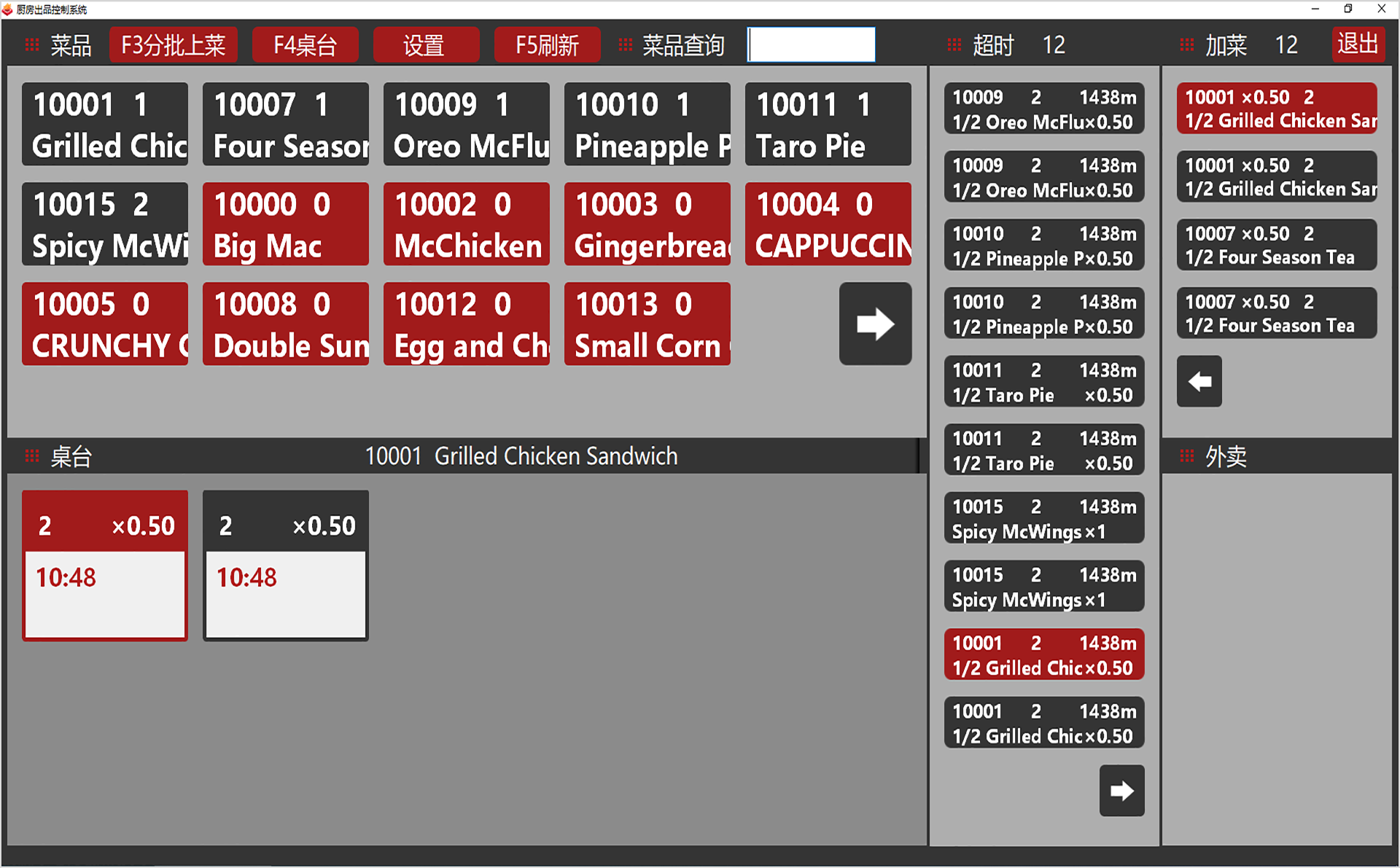
Task: Click first overtime 10009 Oreo McFlurry entry
Action: click(1044, 109)
